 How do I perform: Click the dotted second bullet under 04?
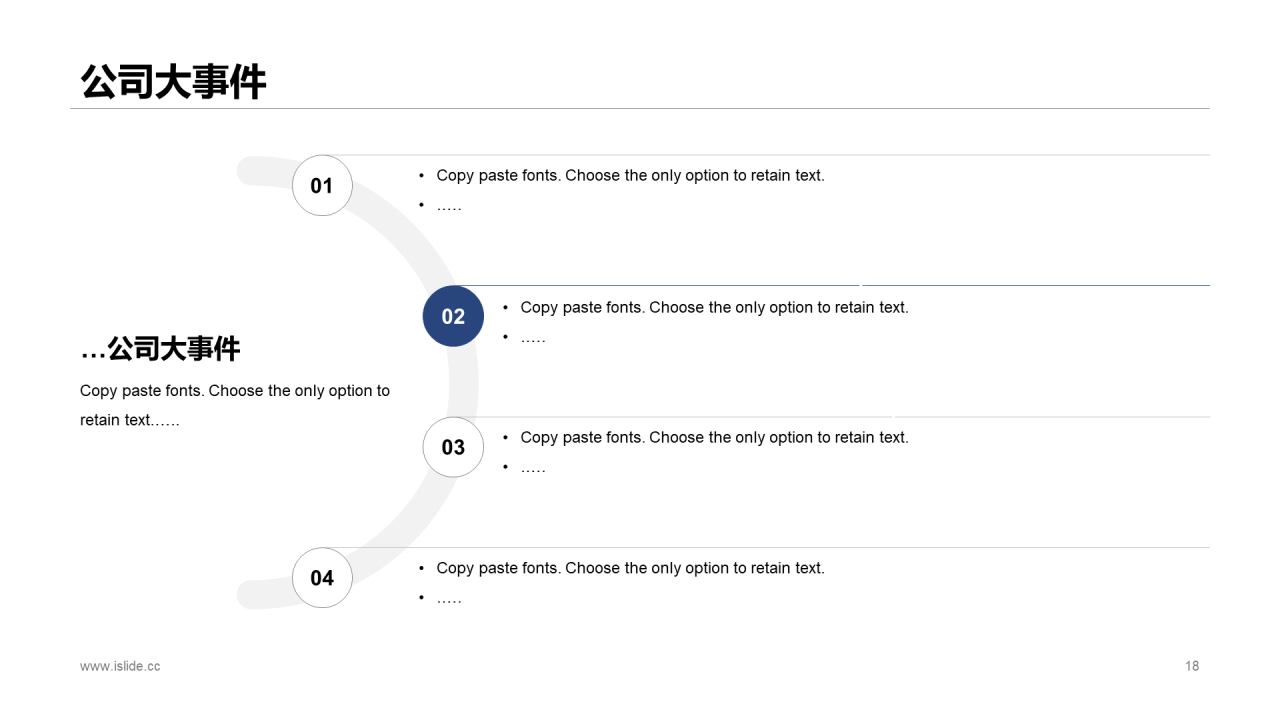coord(449,599)
